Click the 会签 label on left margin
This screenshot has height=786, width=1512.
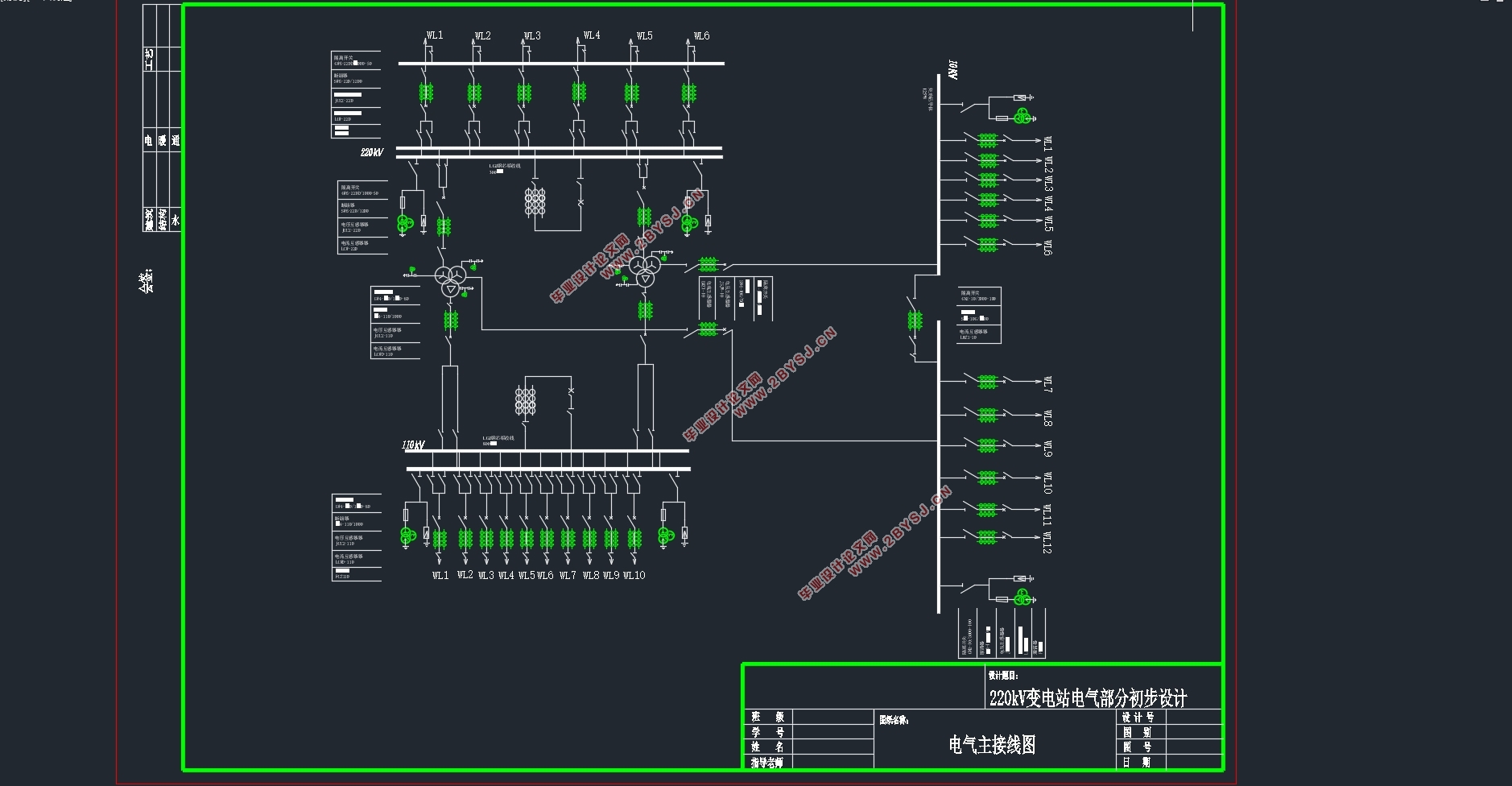[146, 281]
